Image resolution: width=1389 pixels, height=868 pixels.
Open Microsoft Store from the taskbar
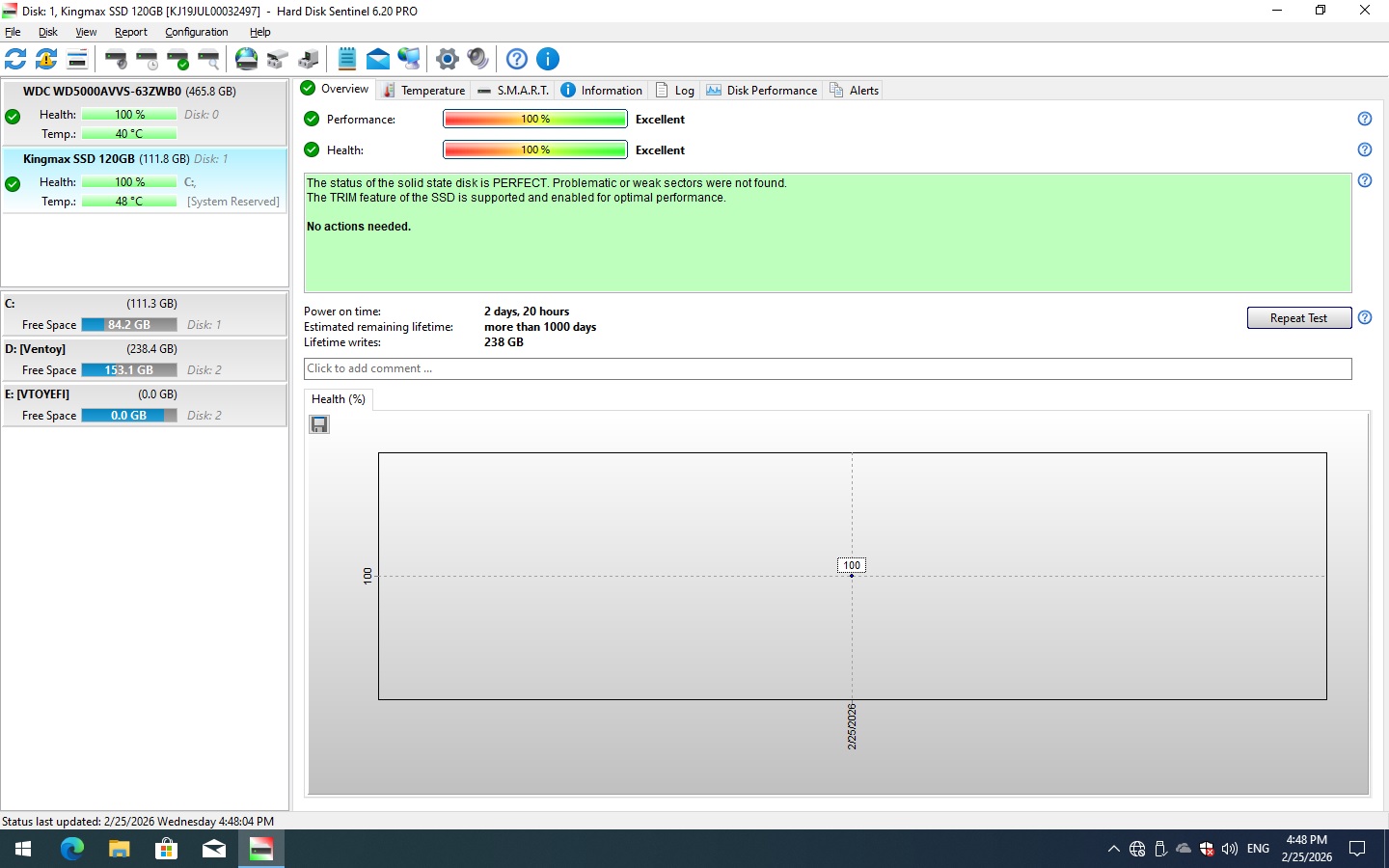click(166, 849)
